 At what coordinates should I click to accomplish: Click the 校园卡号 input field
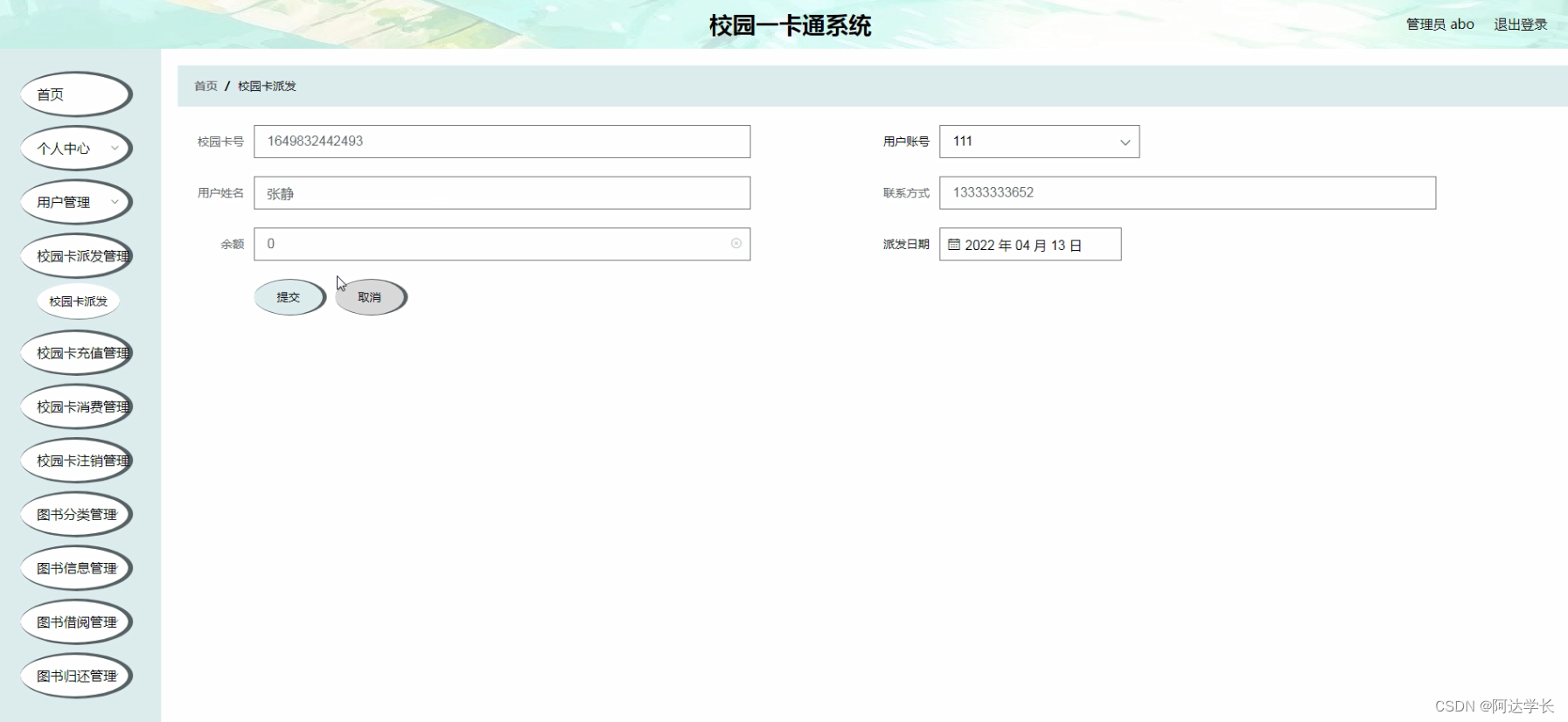(502, 142)
